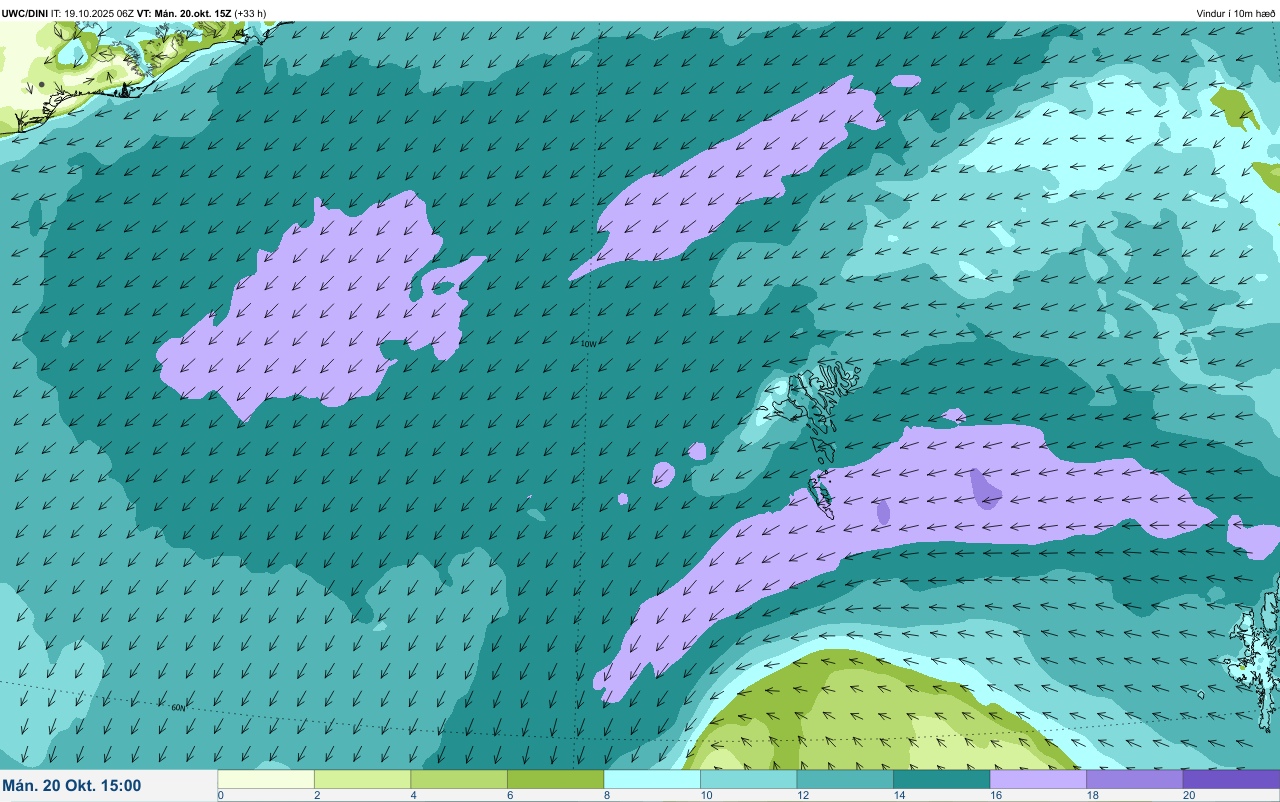Viewport: 1280px width, 802px height.
Task: Click the small dark purple patch east of Faroes
Action: (986, 489)
